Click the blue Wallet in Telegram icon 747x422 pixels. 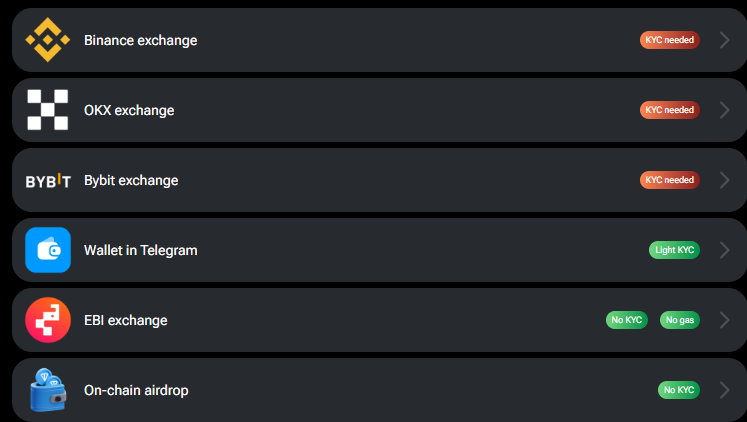point(48,250)
